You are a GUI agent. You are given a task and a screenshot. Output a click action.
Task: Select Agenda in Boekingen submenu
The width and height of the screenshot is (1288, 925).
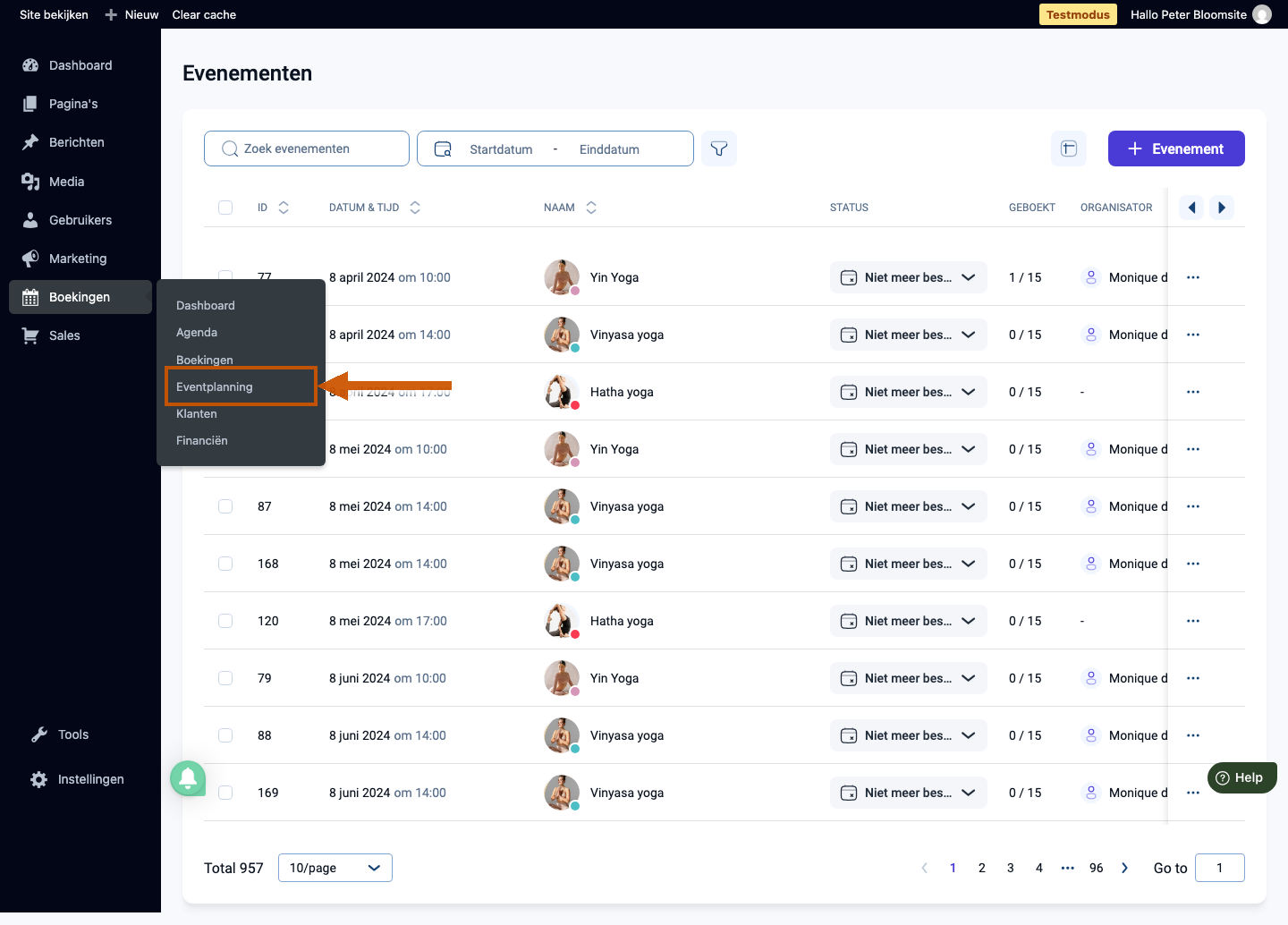(x=197, y=332)
